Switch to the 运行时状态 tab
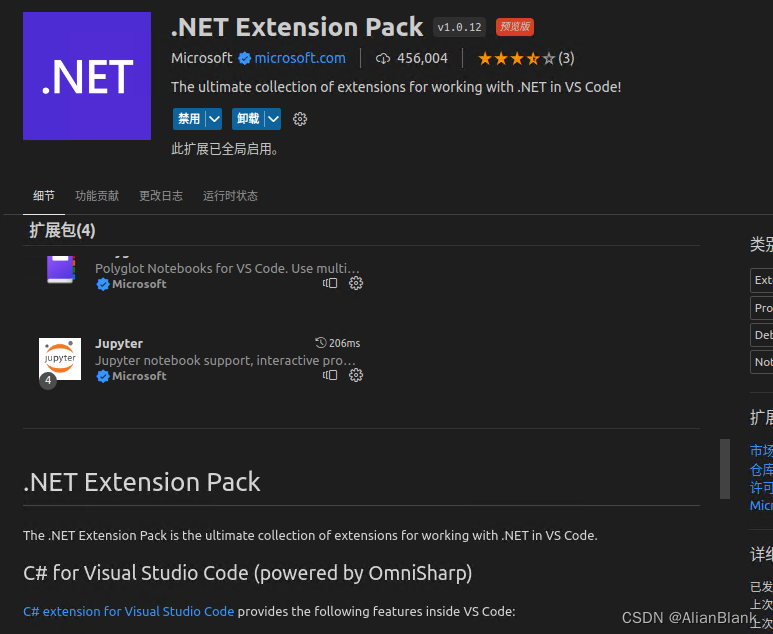The width and height of the screenshot is (773, 634). click(x=230, y=196)
